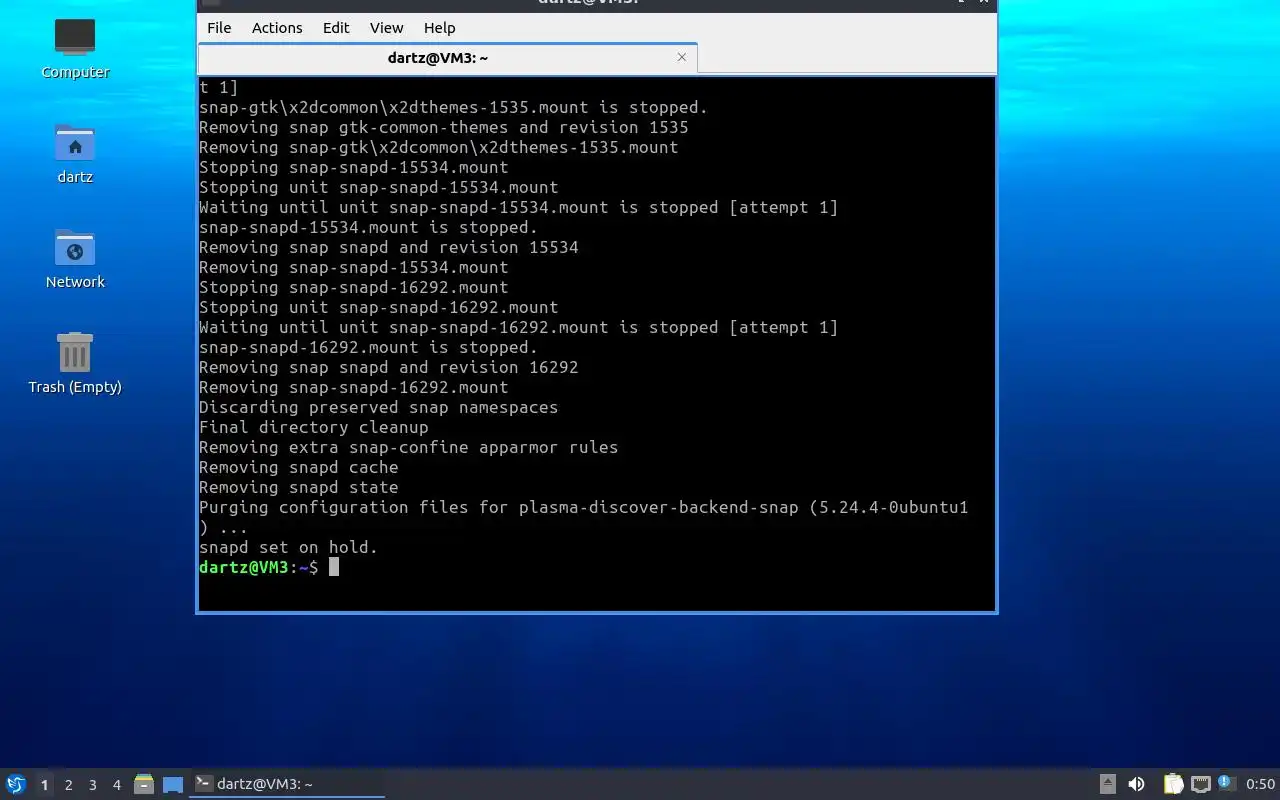Click the dartz home folder icon

[75, 154]
